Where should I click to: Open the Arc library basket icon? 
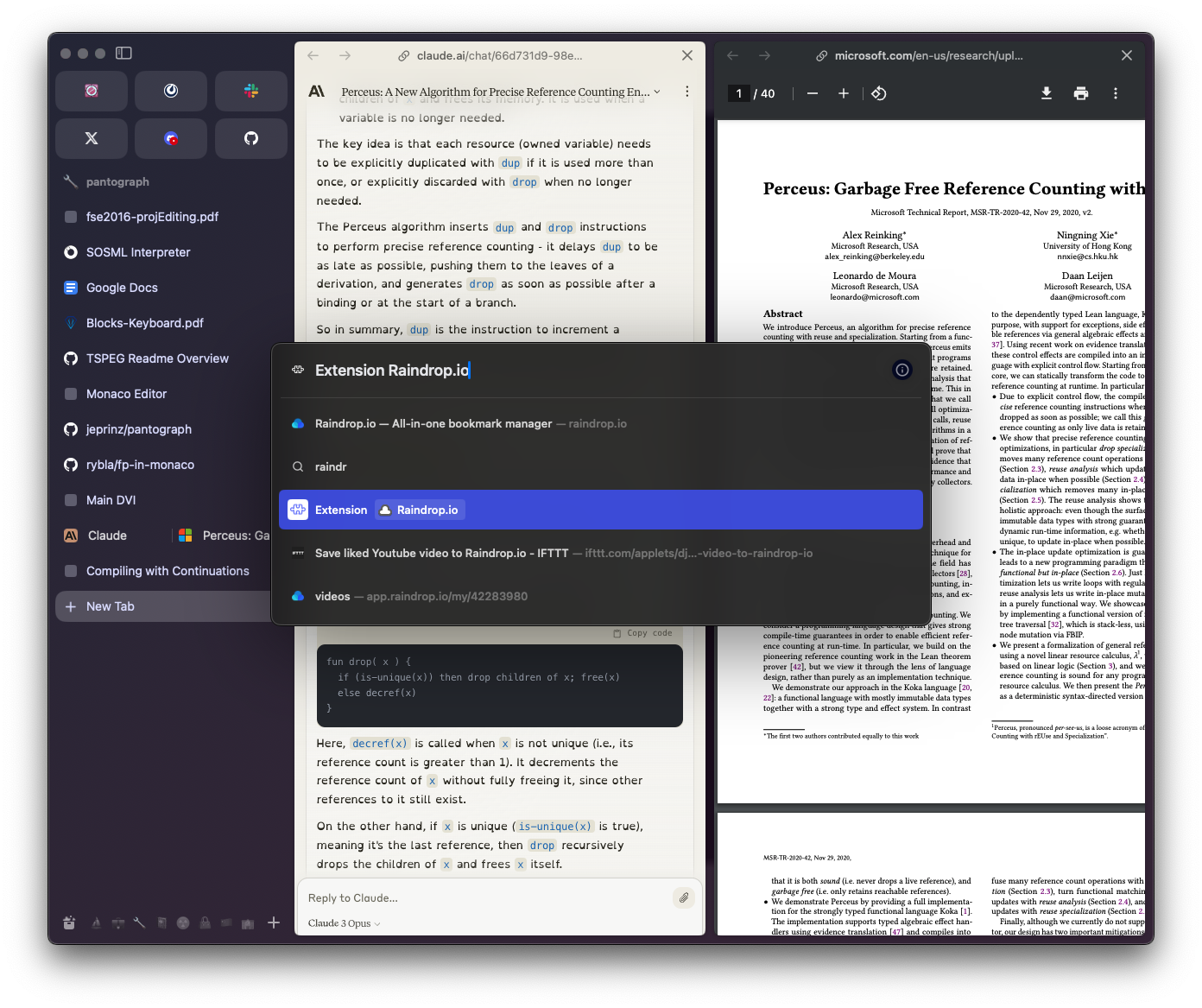69,922
